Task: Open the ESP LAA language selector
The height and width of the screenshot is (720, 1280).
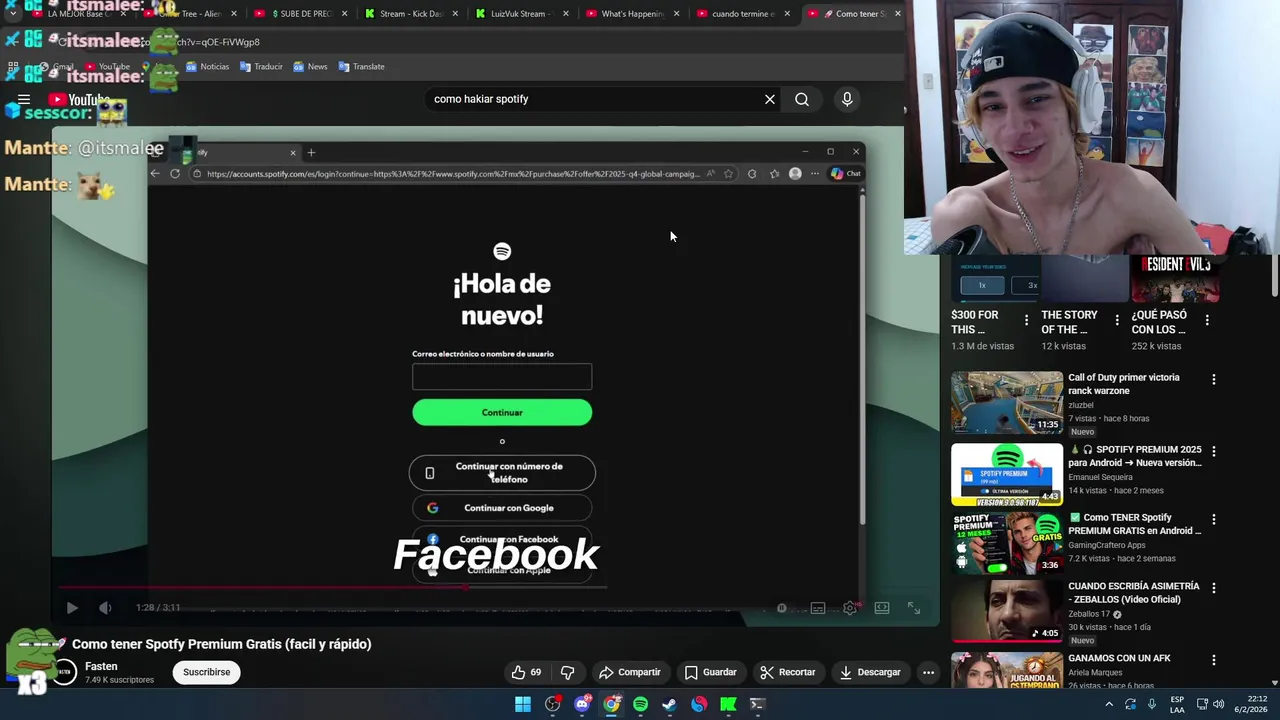Action: click(x=1178, y=704)
